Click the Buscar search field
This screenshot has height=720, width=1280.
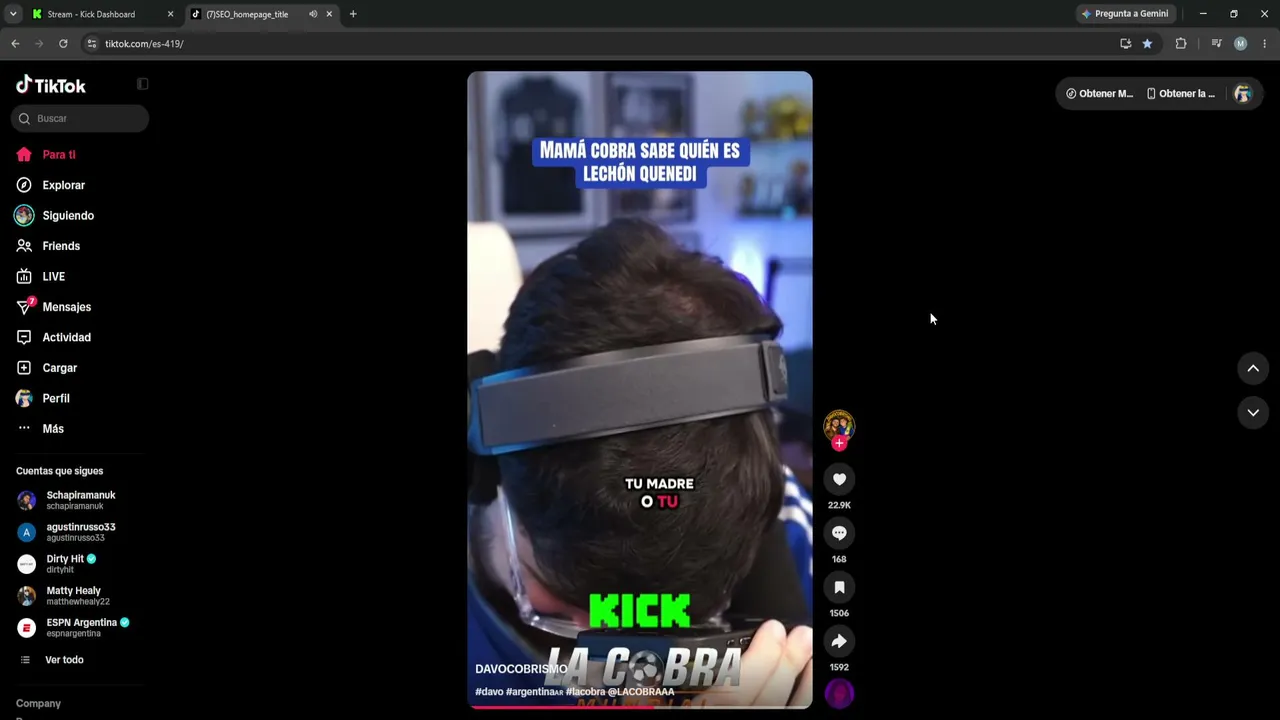80,118
